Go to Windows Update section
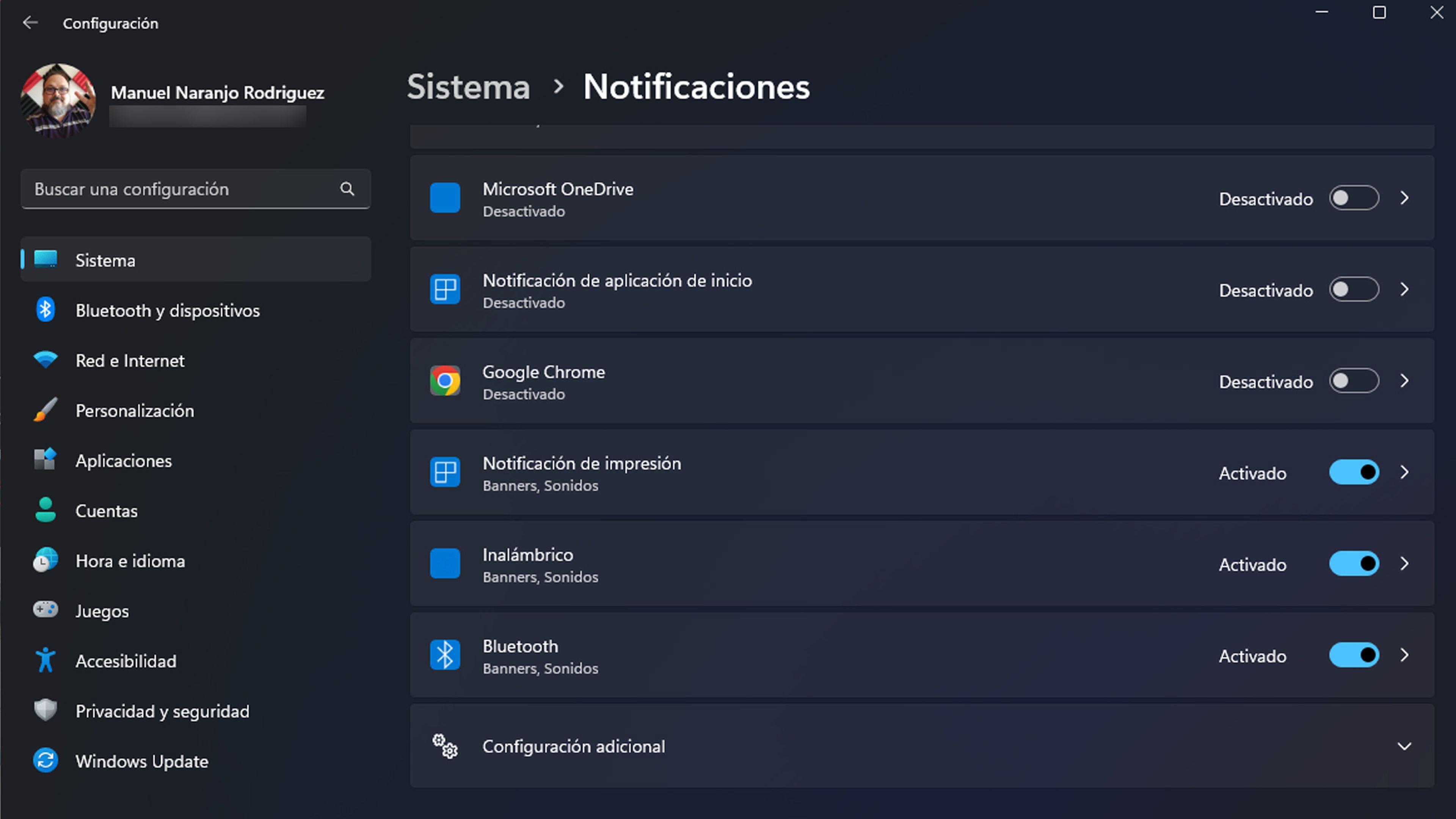Screen dimensions: 1456x819 click(196, 761)
